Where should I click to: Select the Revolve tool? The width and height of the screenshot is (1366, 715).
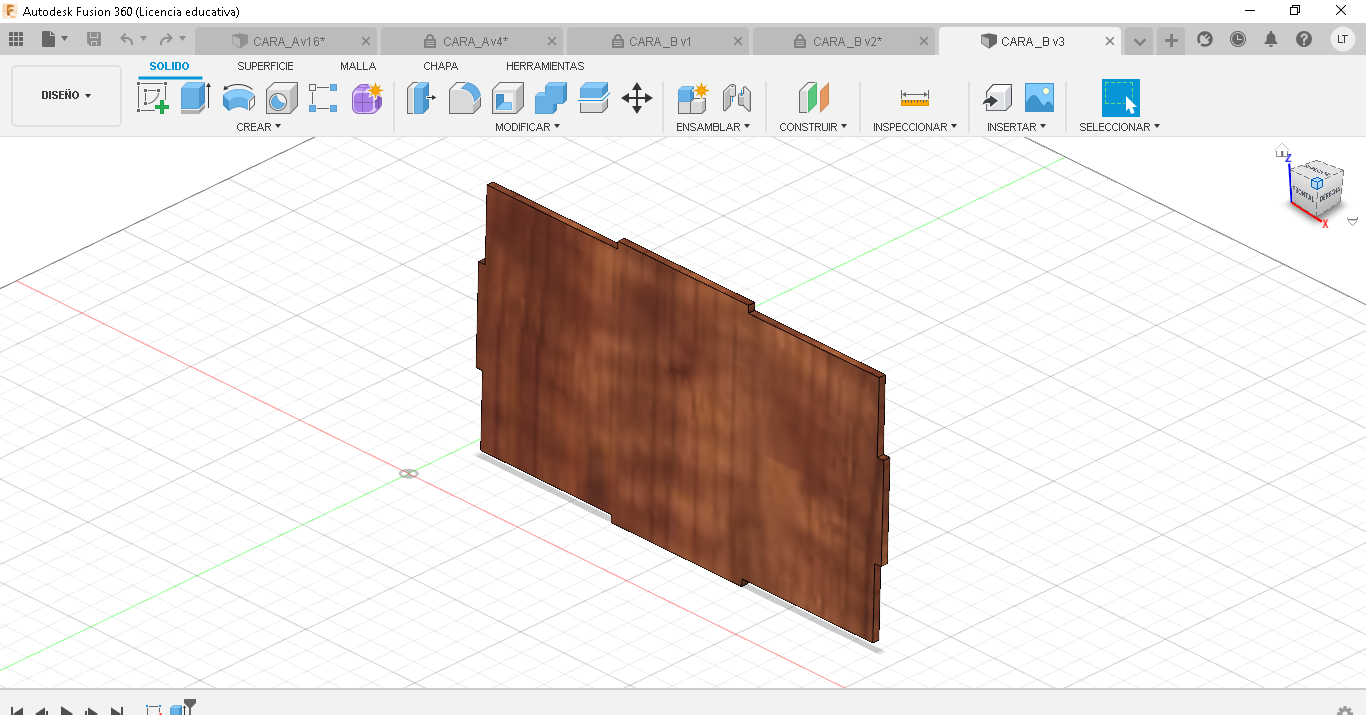tap(238, 98)
